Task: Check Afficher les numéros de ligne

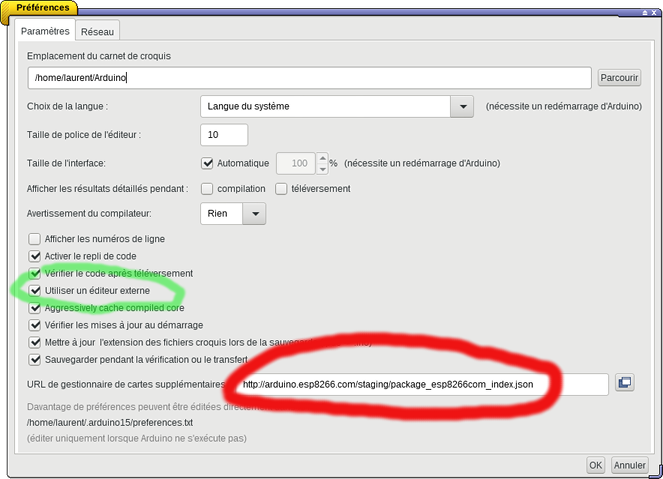Action: pyautogui.click(x=35, y=239)
